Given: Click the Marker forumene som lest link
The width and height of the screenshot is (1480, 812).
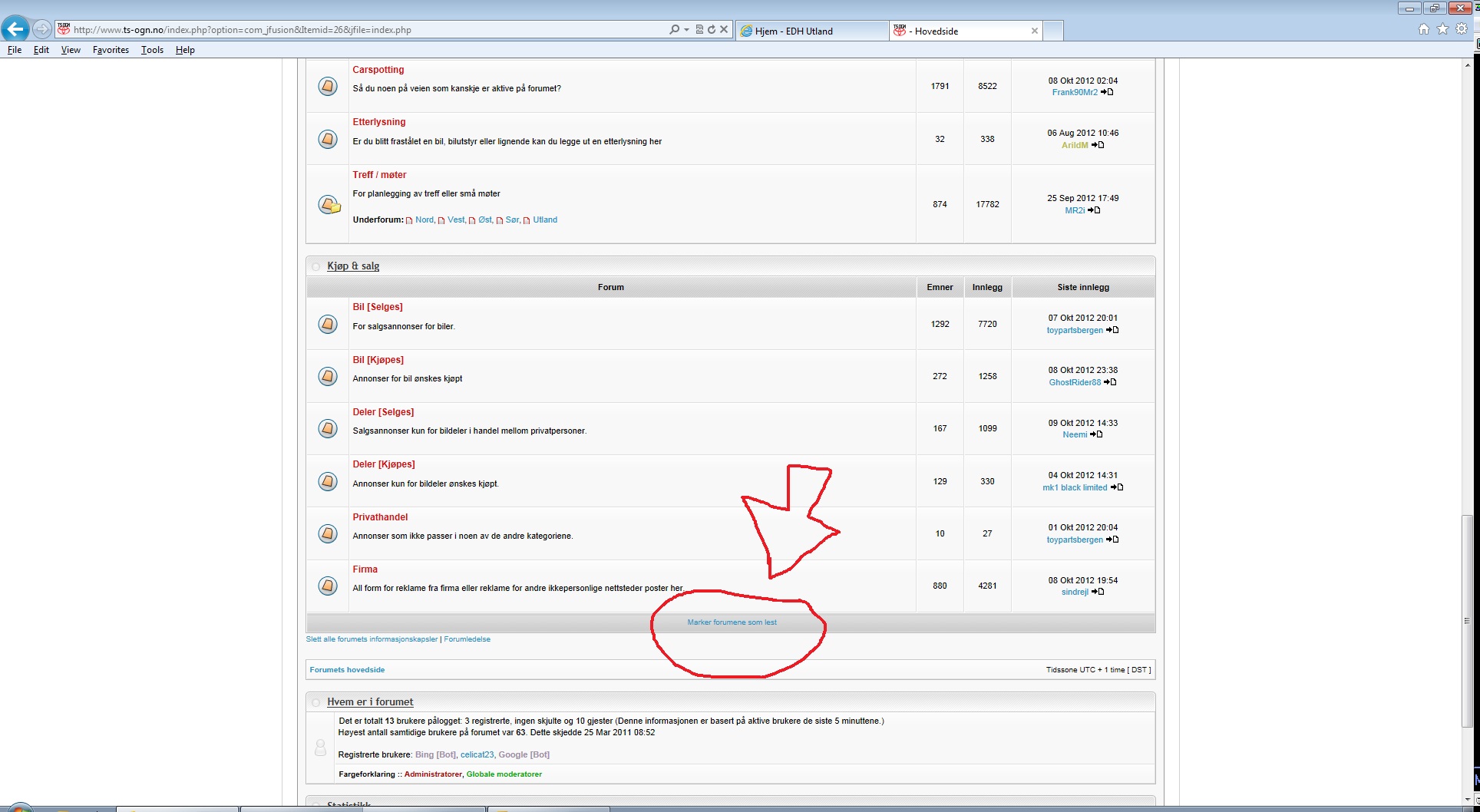Looking at the screenshot, I should 732,622.
